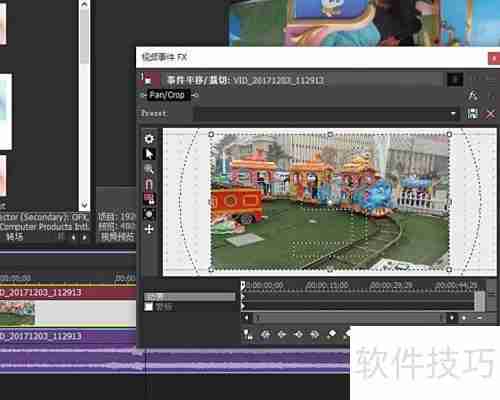Click the media panel vertical scrollbar thumb
The width and height of the screenshot is (500, 400).
click(x=84, y=37)
